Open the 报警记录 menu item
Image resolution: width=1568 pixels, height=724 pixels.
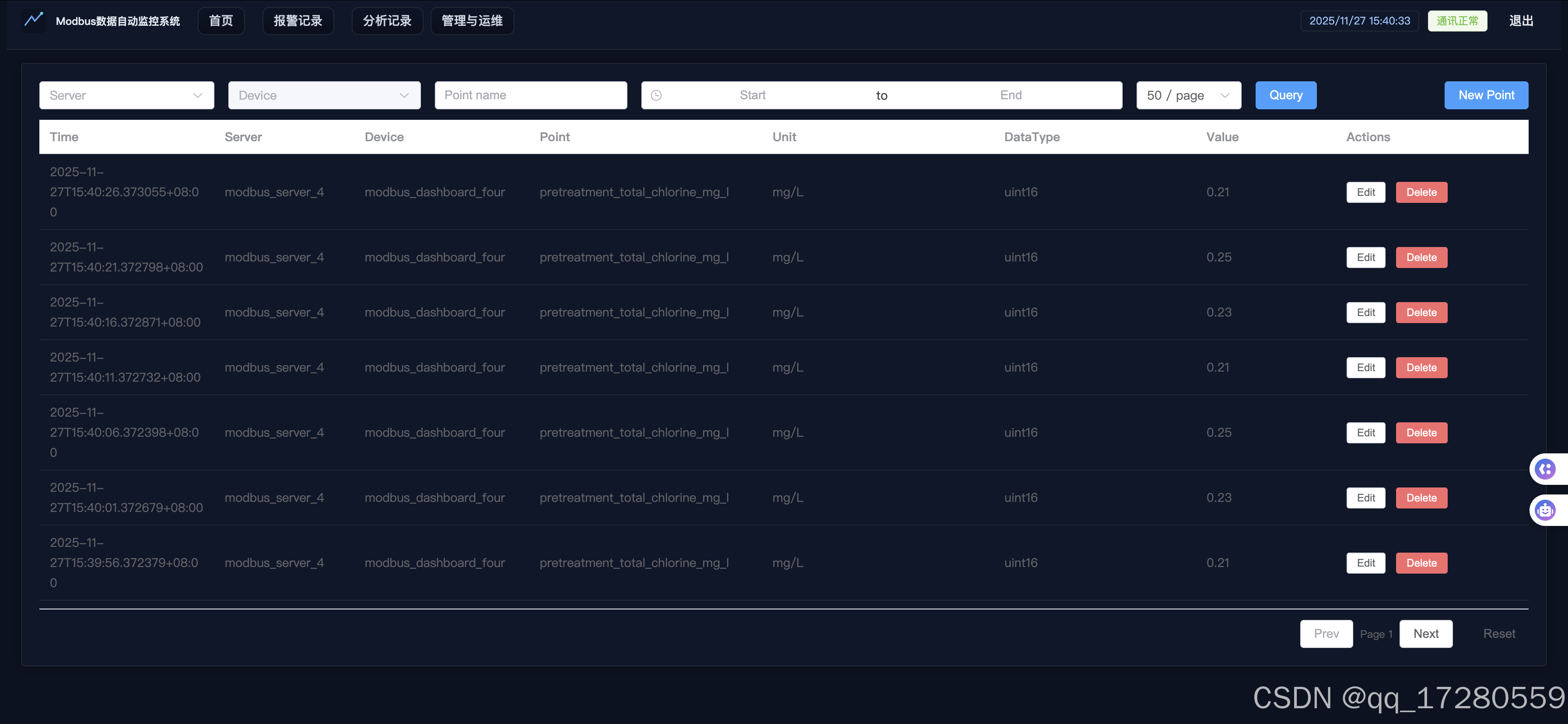tap(297, 21)
